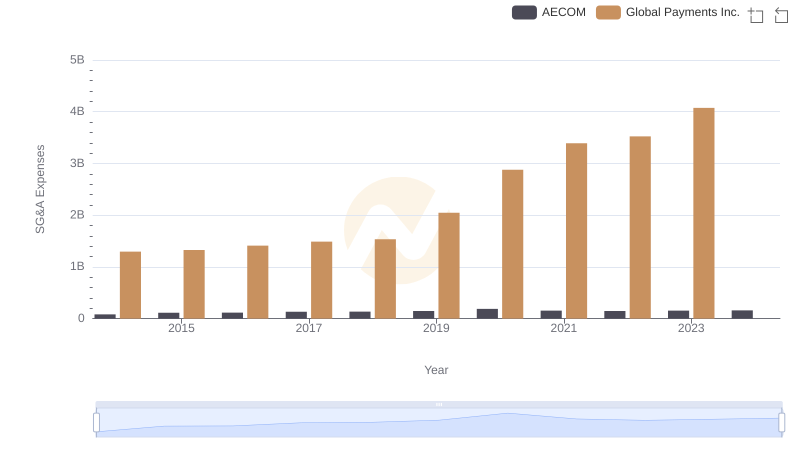800x461 pixels.
Task: Toggle Global Payments Inc. series legend
Action: [668, 12]
